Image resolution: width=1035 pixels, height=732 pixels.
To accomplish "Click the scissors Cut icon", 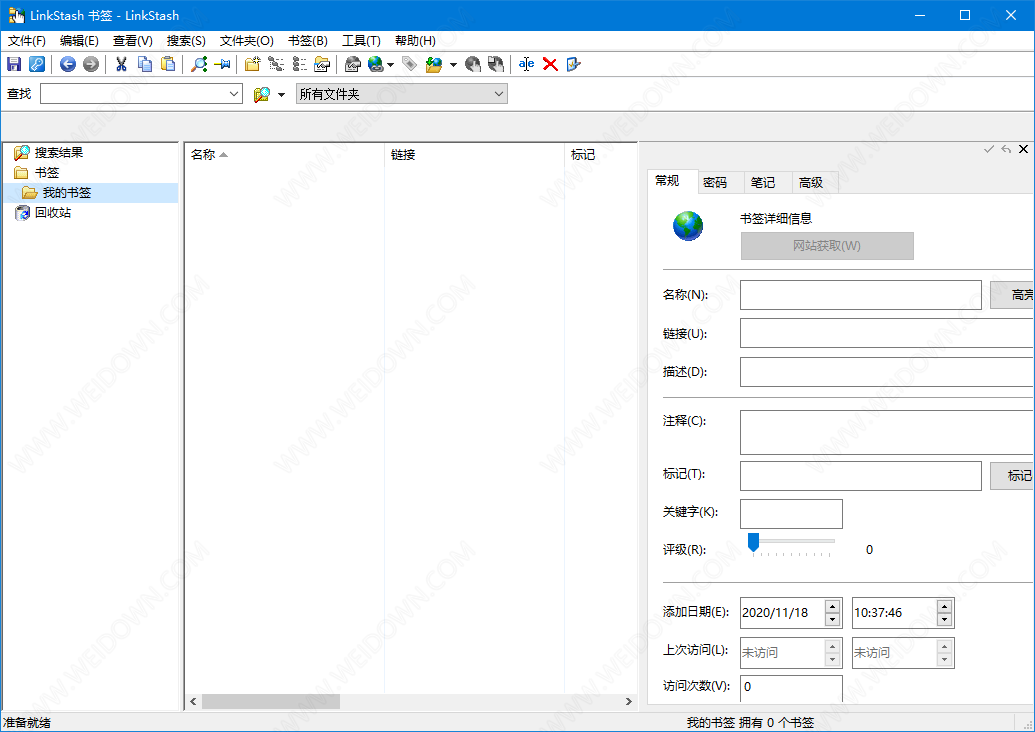I will [x=121, y=64].
